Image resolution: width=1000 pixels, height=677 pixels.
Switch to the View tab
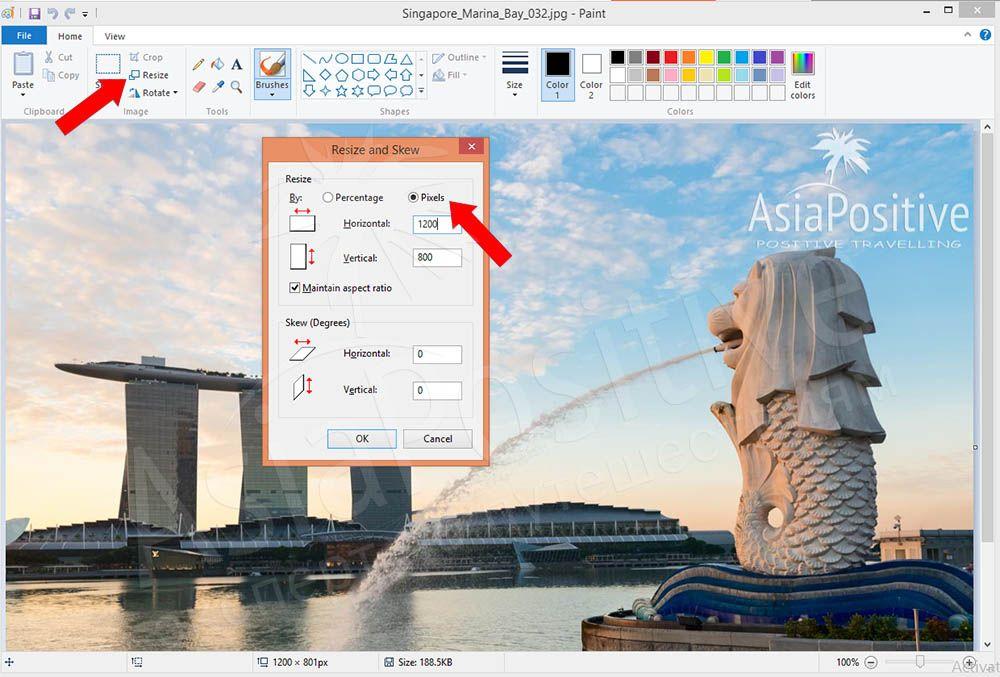(x=115, y=36)
